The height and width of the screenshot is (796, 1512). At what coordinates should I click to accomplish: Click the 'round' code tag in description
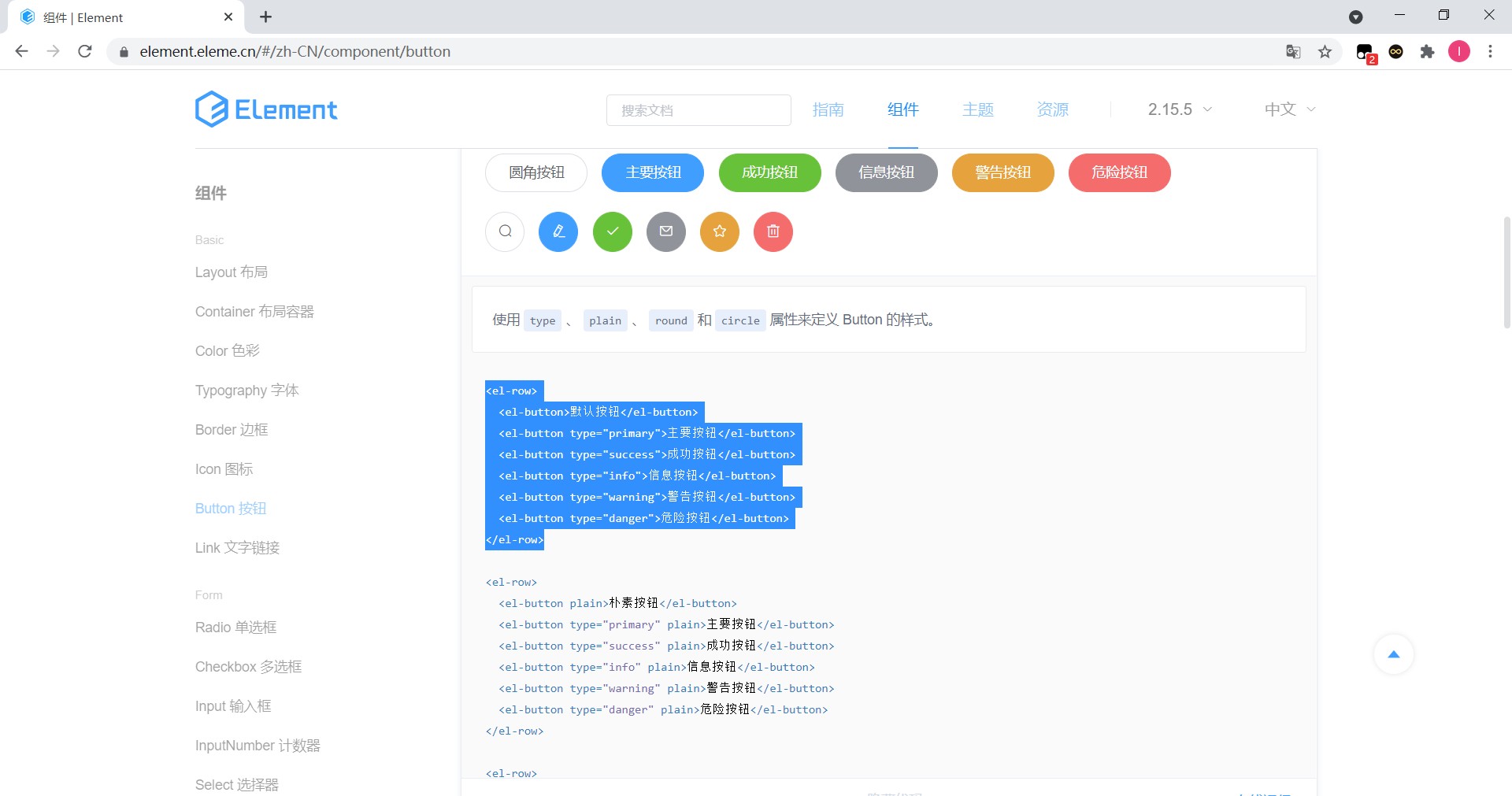[x=671, y=320]
